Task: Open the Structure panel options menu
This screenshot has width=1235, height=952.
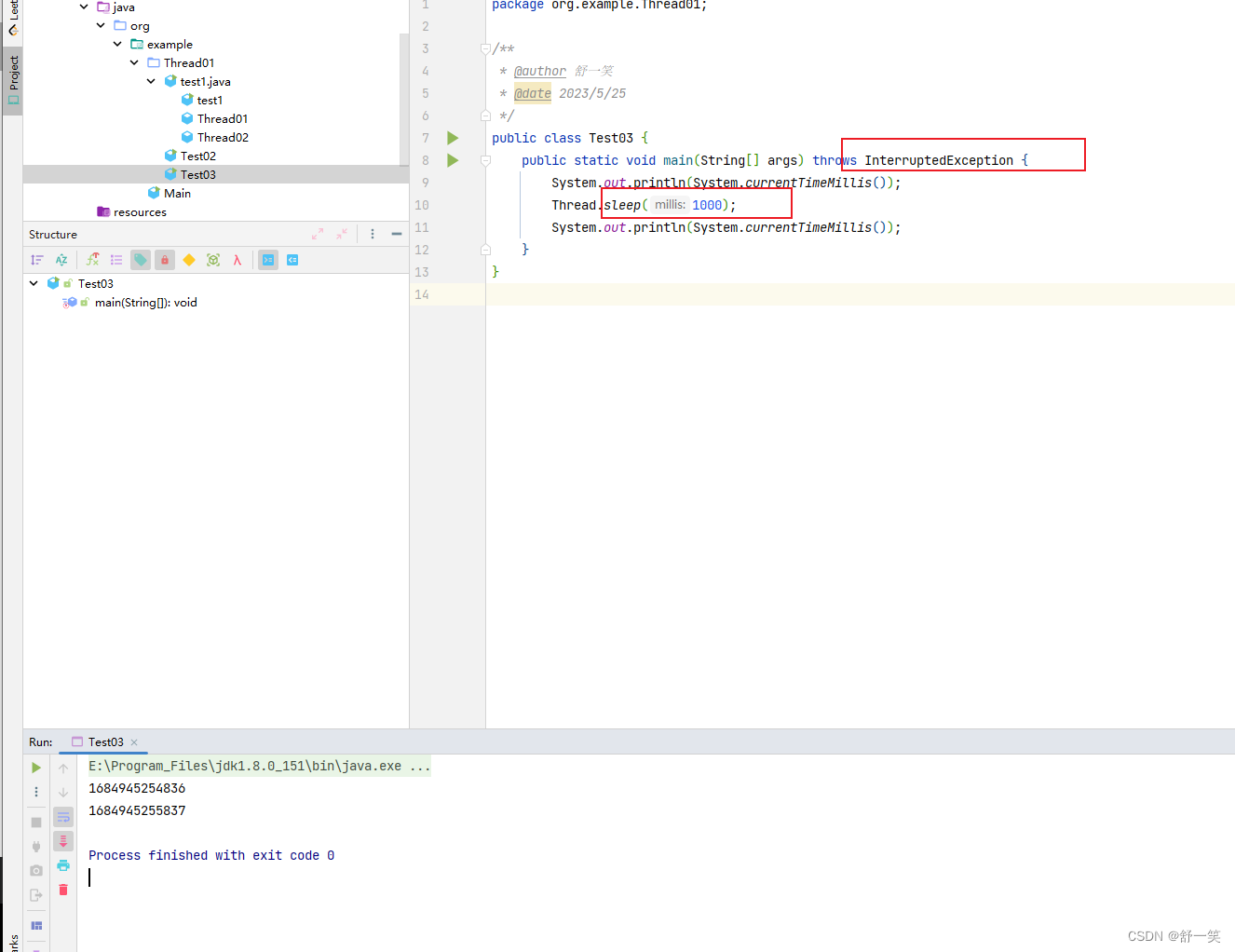Action: pyautogui.click(x=373, y=234)
